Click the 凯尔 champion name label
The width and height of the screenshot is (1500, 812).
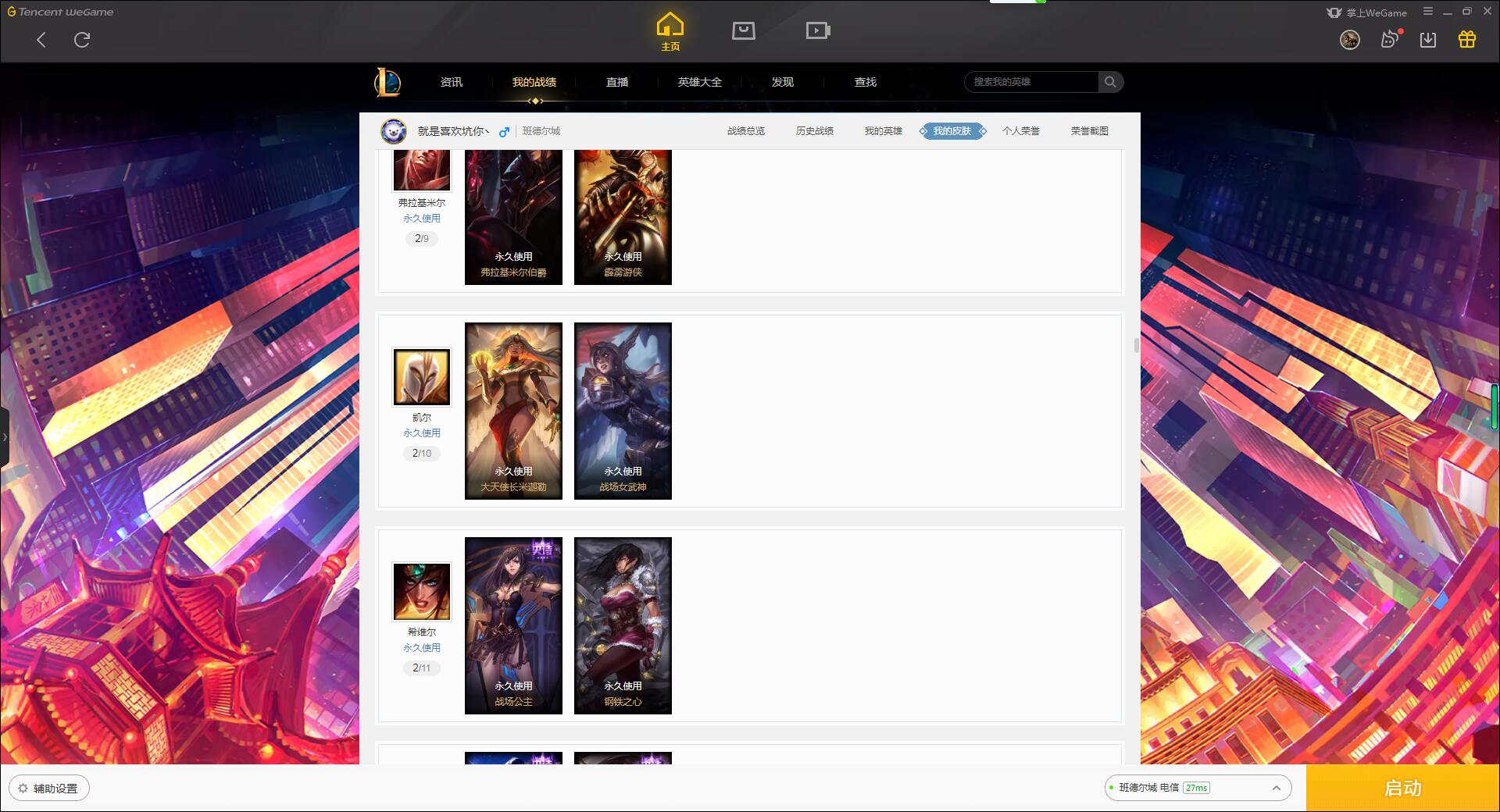pos(422,418)
